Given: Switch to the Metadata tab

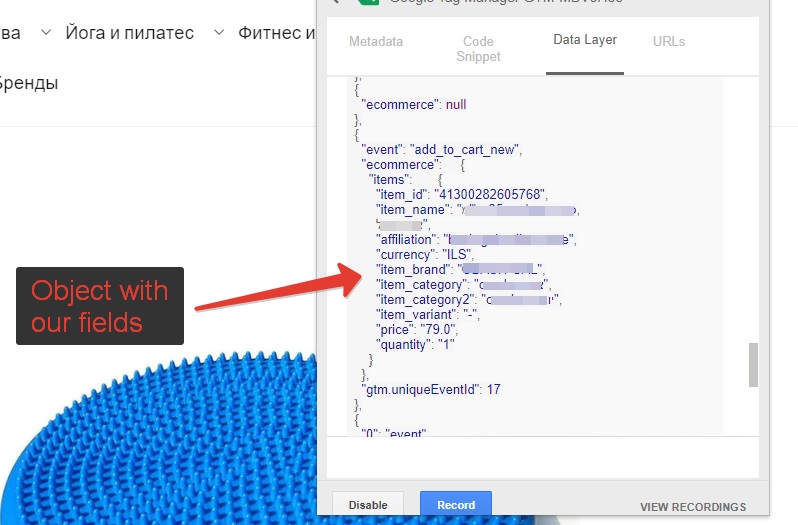Looking at the screenshot, I should click(376, 42).
